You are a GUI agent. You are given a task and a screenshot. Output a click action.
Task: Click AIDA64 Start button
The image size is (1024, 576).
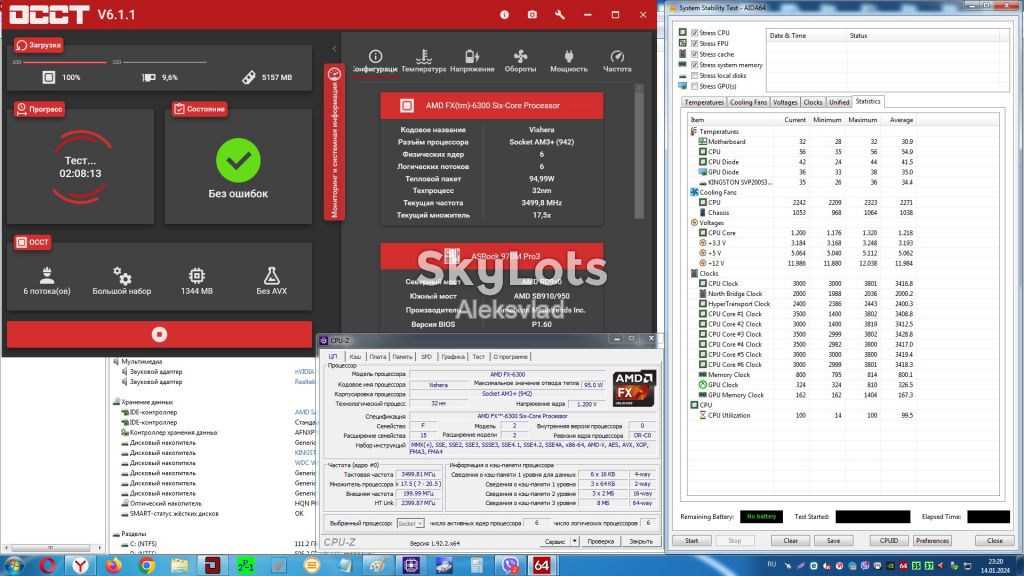click(692, 541)
